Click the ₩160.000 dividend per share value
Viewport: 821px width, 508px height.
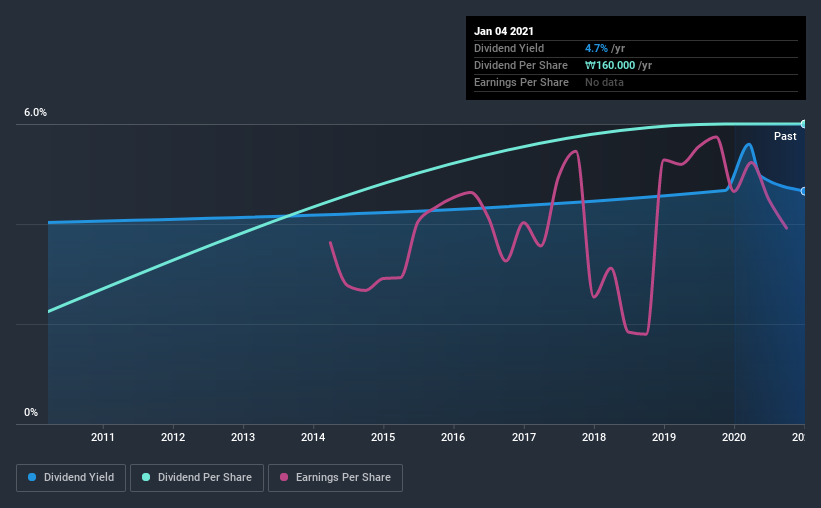click(x=610, y=65)
